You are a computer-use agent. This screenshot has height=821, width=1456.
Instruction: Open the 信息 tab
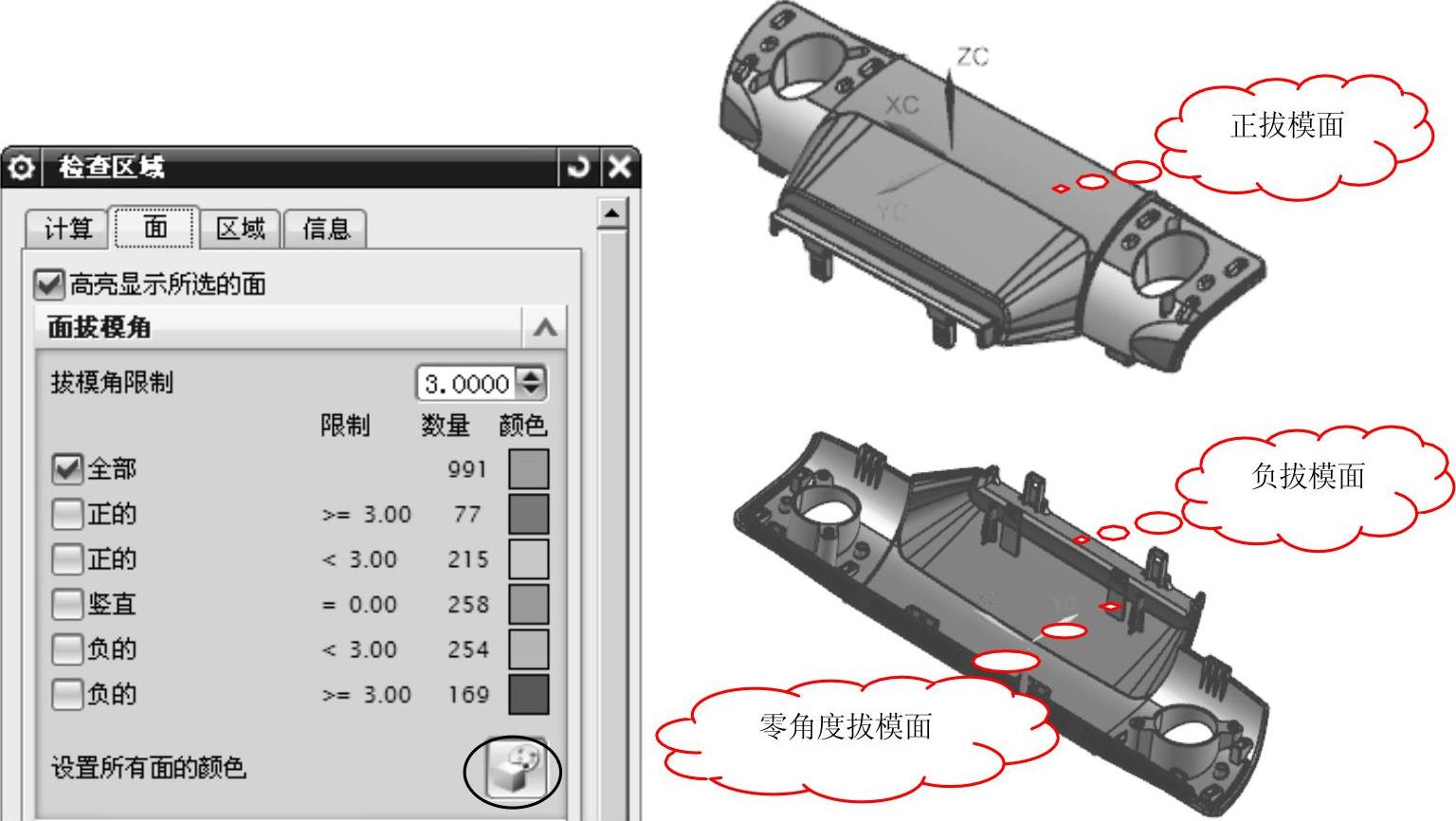pyautogui.click(x=325, y=228)
